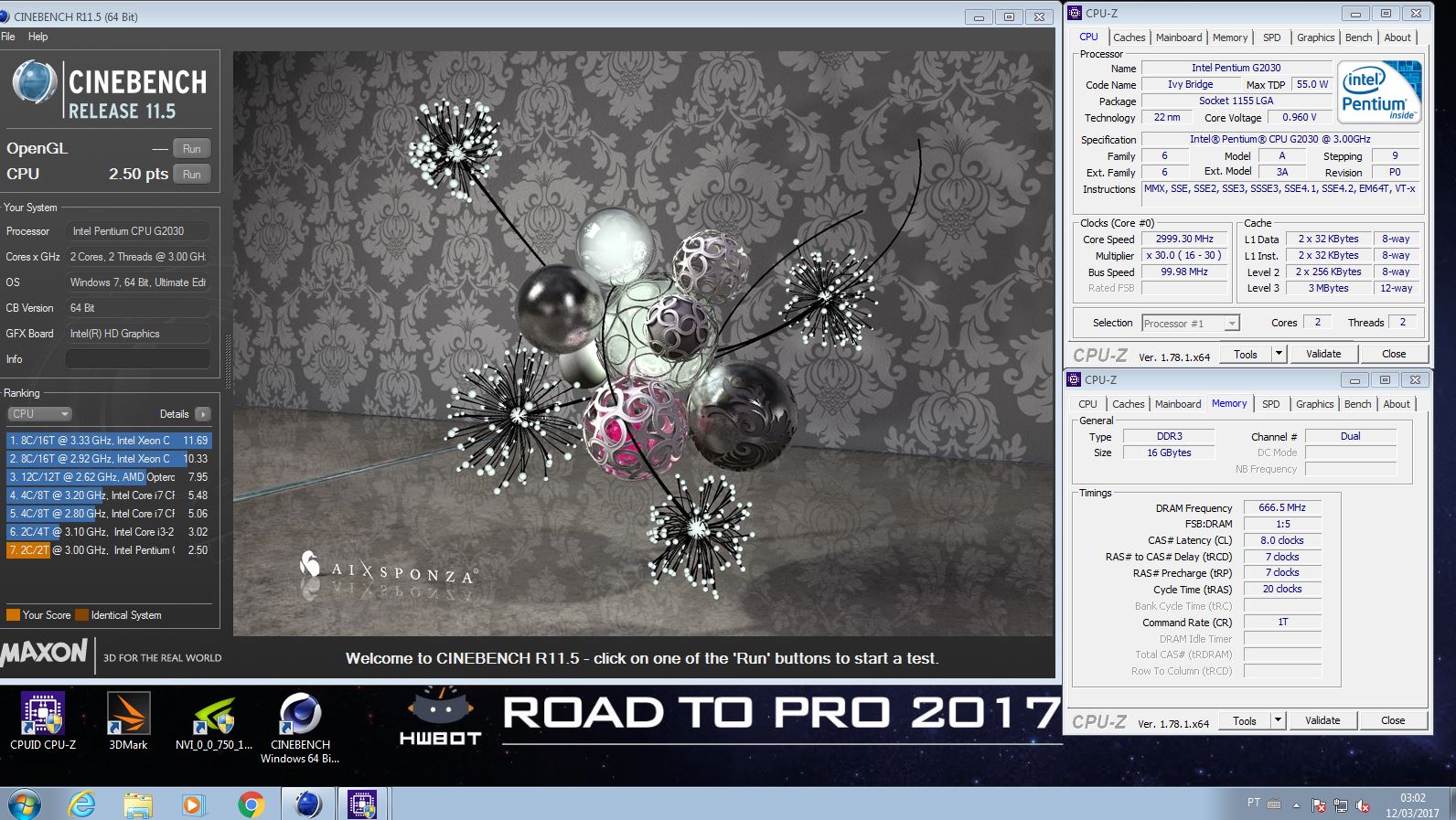This screenshot has height=820, width=1456.
Task: Run the OpenGL benchmark
Action: 192,148
